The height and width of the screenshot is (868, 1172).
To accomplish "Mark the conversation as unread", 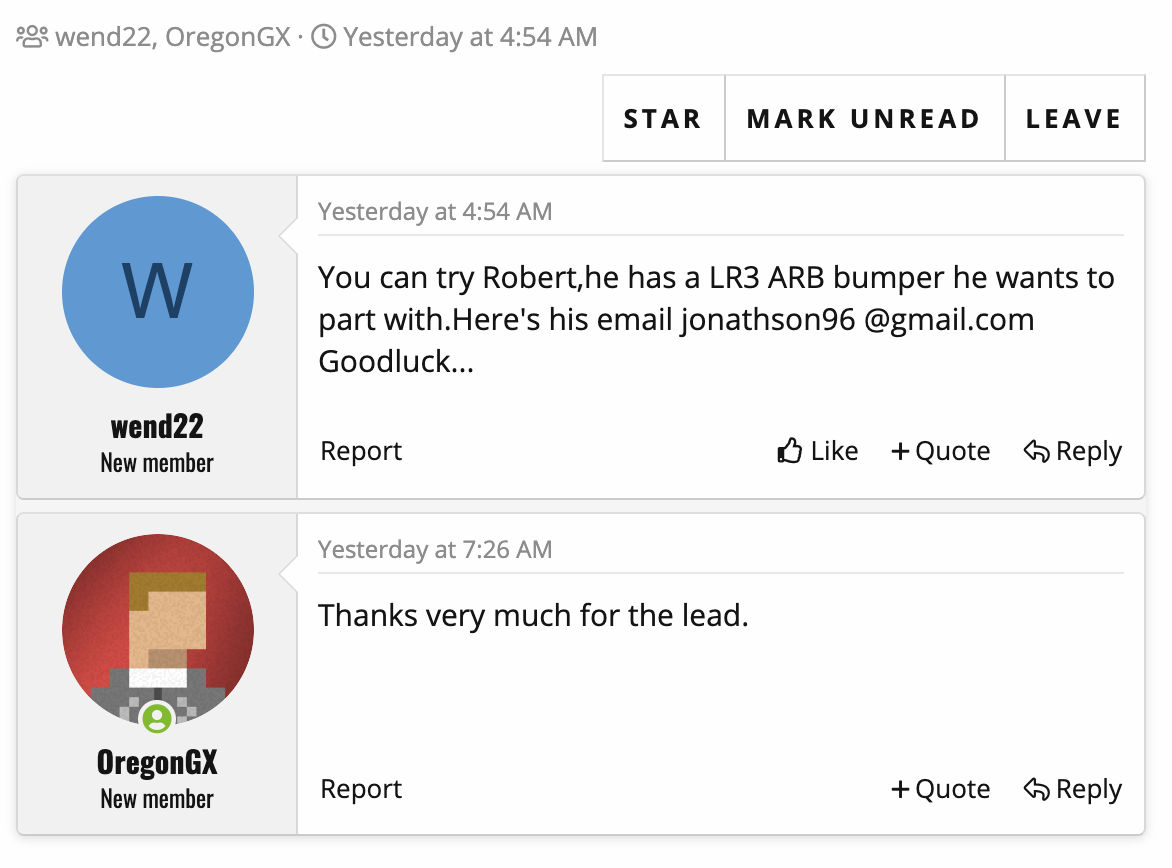I will 864,119.
